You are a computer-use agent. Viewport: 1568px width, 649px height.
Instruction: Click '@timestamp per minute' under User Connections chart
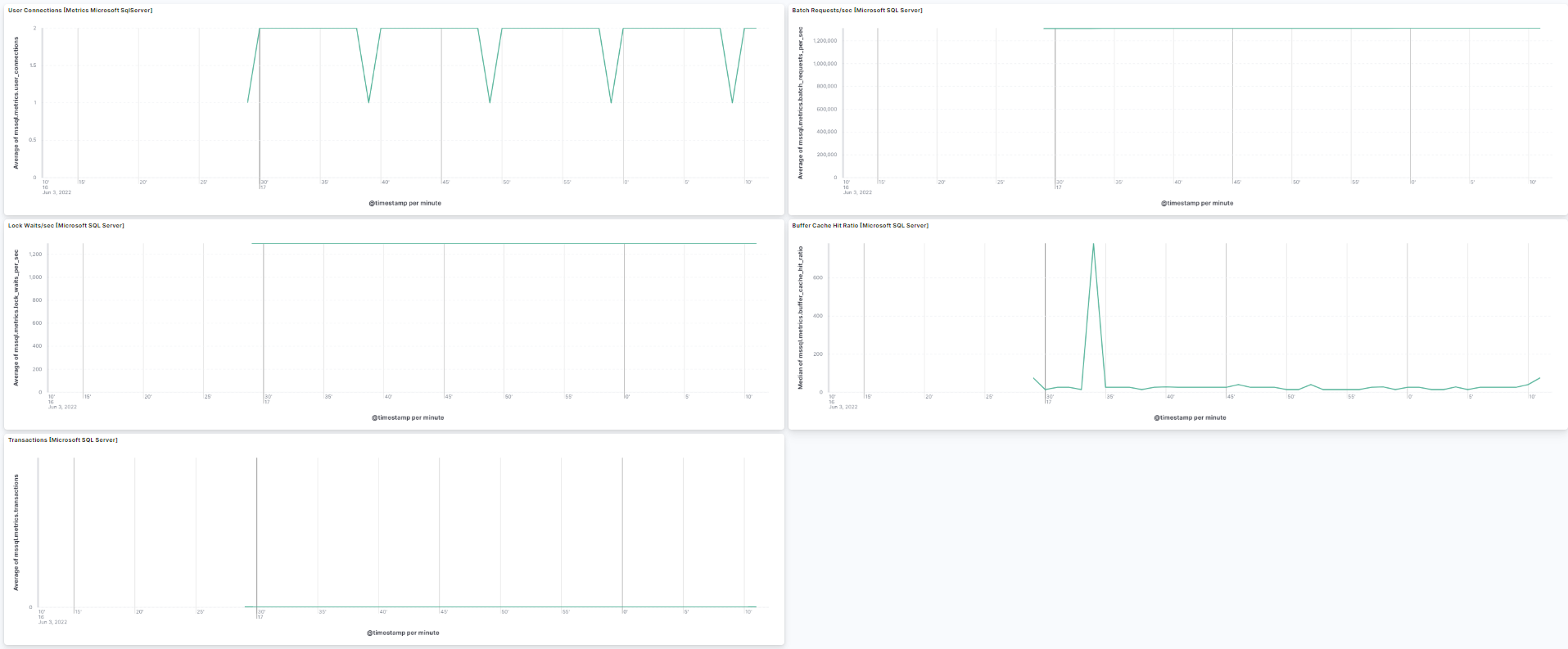pyautogui.click(x=404, y=203)
